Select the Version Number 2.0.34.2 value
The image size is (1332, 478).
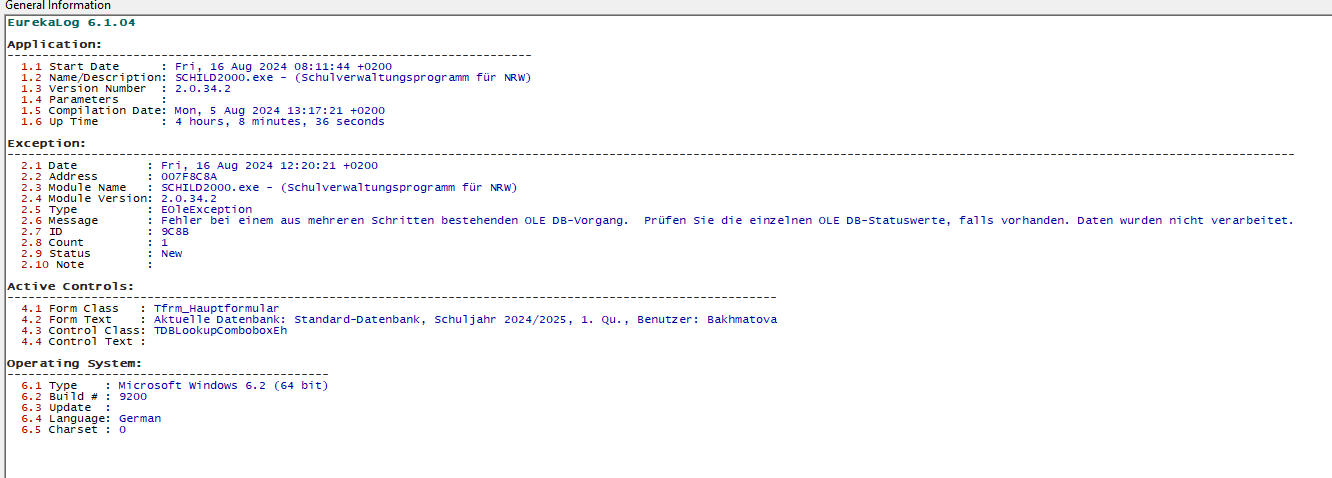[x=202, y=89]
